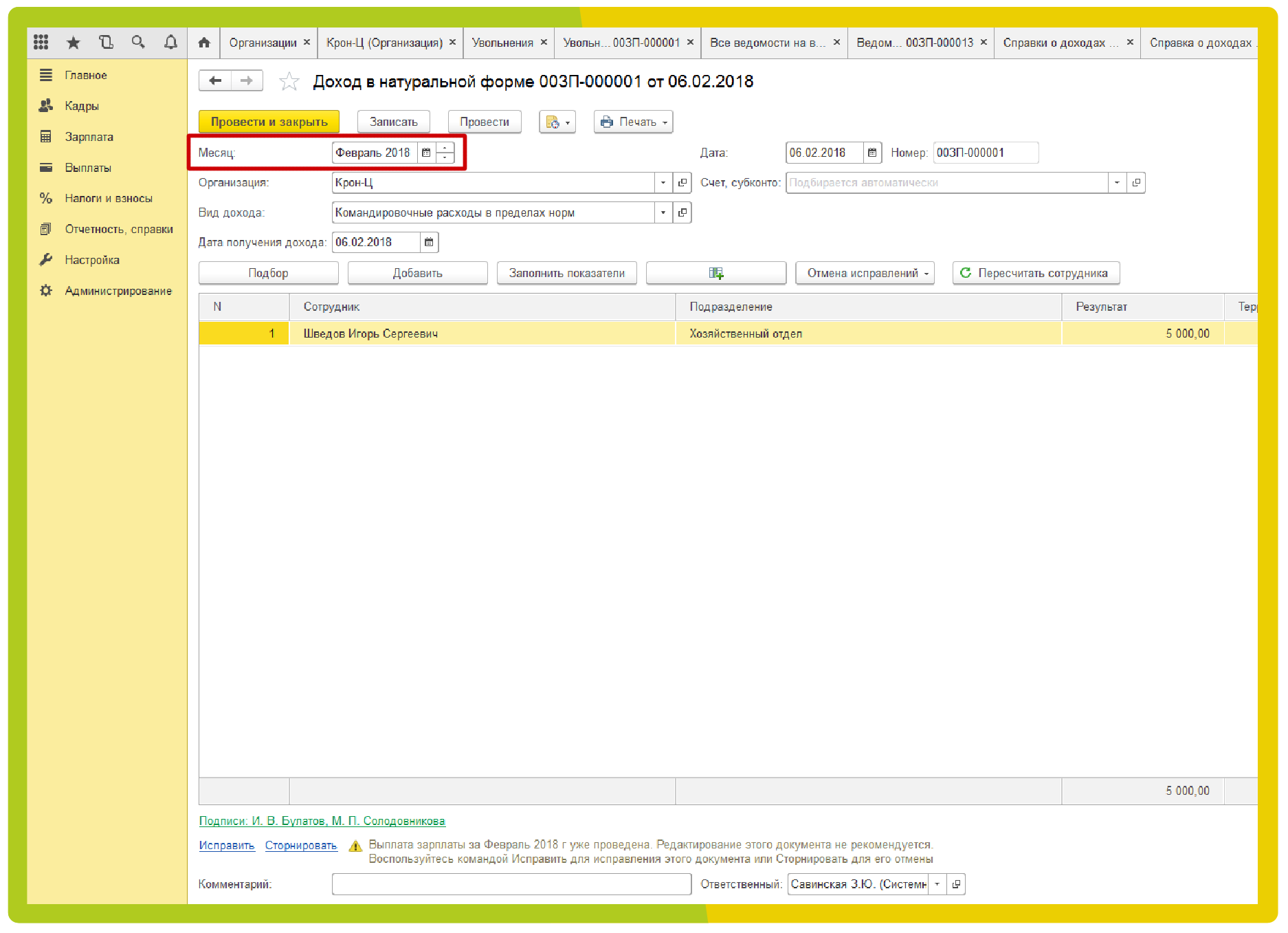Click the Результат column header
The width and height of the screenshot is (1288, 933).
click(x=1143, y=307)
